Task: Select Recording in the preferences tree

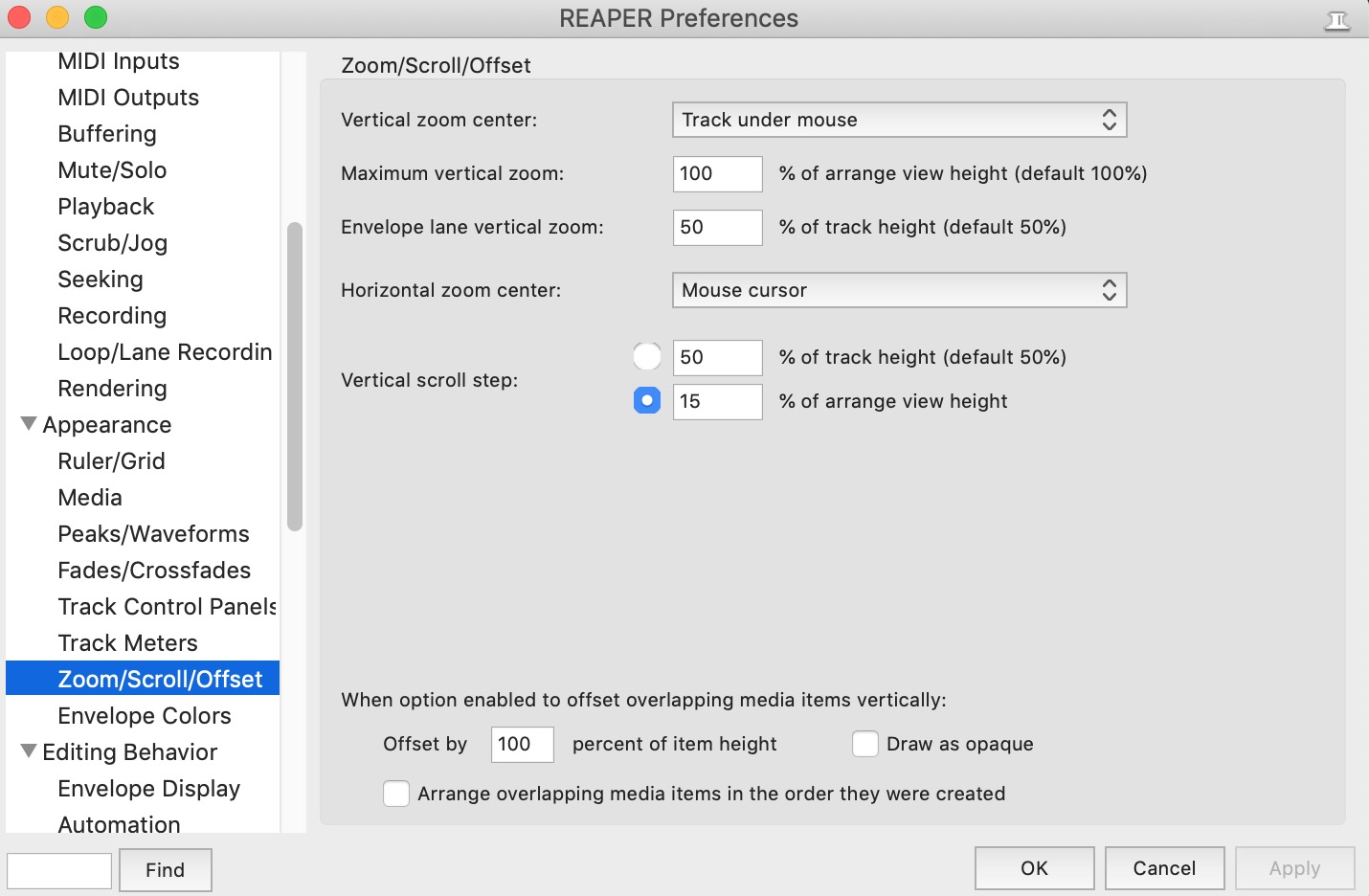Action: tap(112, 316)
